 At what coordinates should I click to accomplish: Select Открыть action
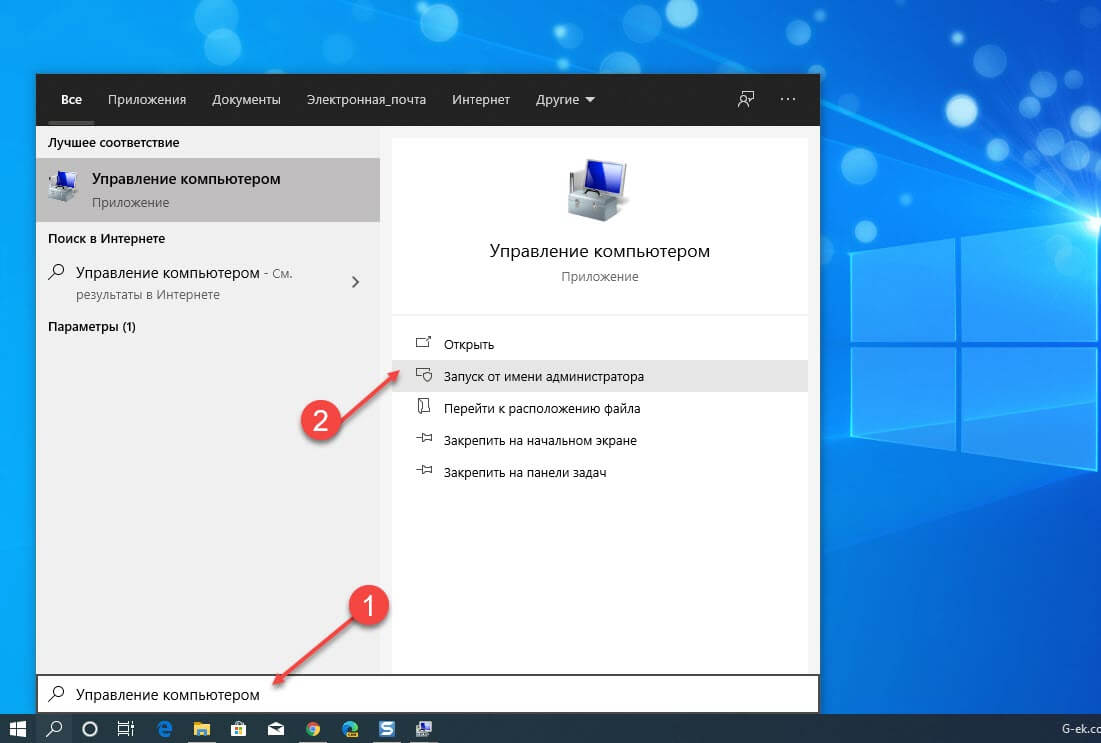600,344
